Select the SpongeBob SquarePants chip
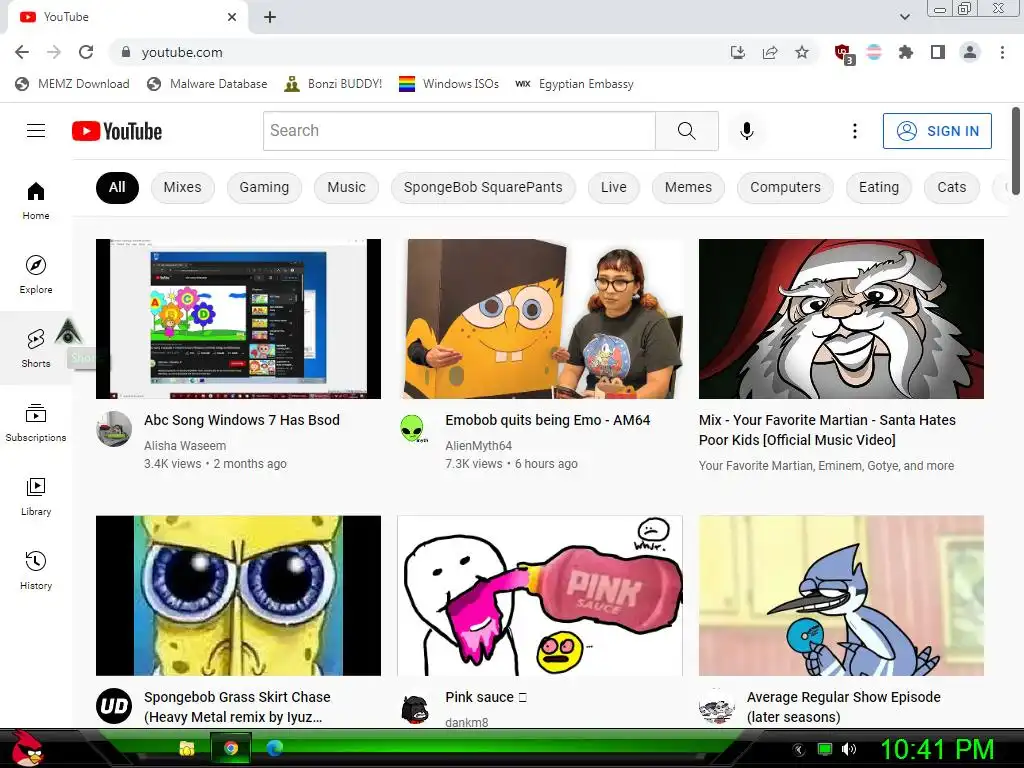1024x768 pixels. pos(483,187)
